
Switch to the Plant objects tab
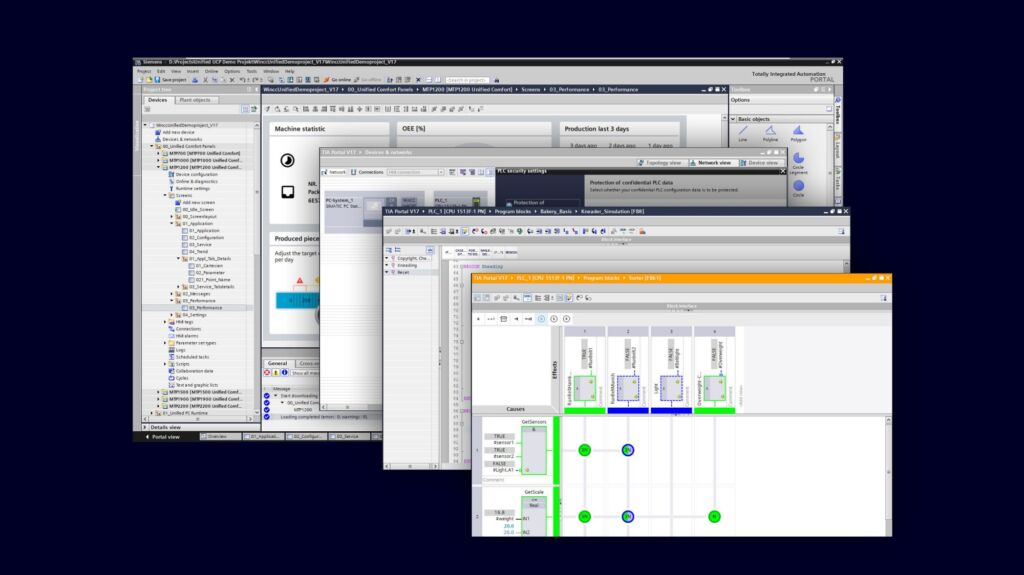pyautogui.click(x=195, y=100)
